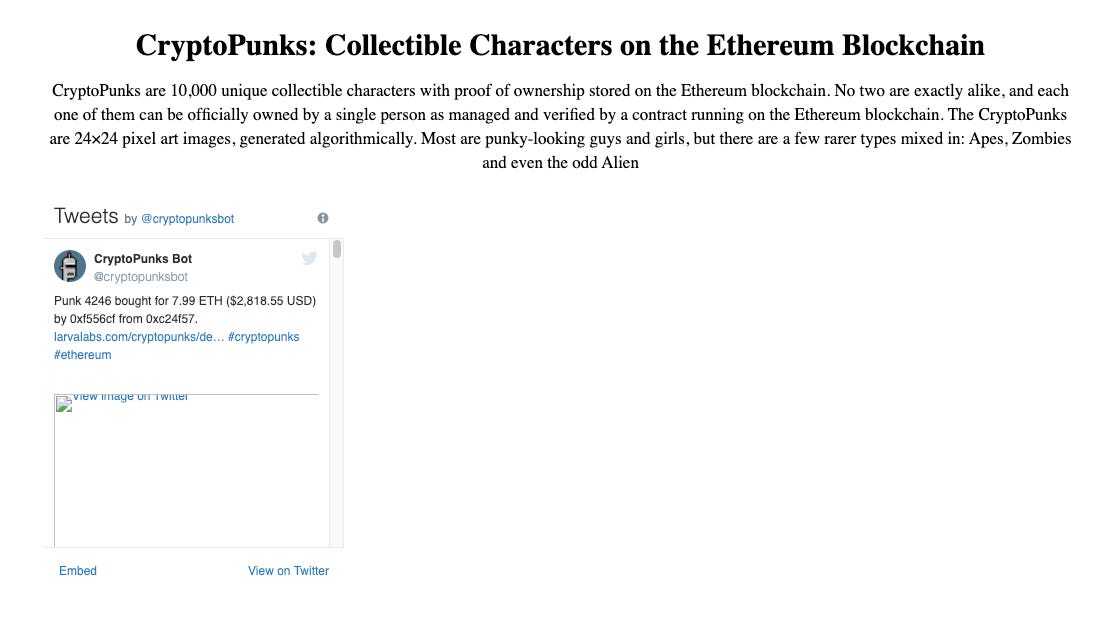Click the timeline scrollbar thumb

point(337,249)
